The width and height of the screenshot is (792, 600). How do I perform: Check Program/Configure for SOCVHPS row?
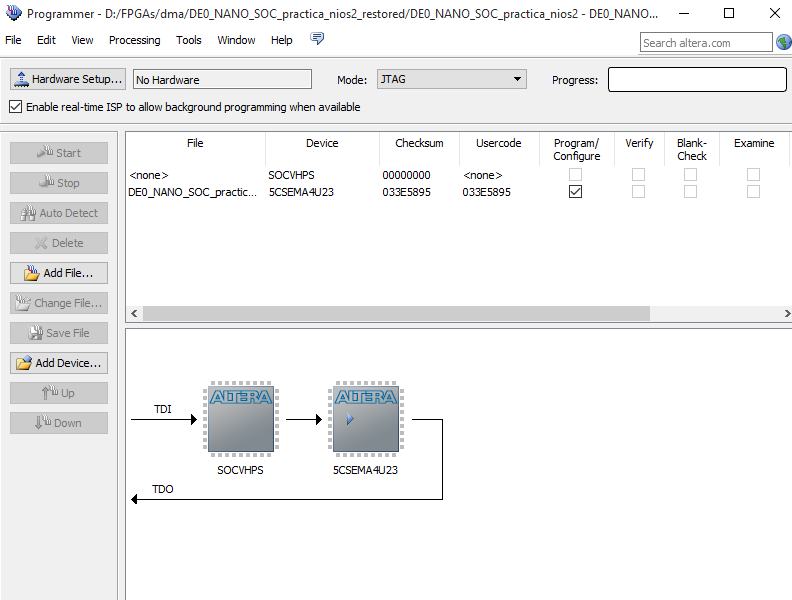point(575,175)
